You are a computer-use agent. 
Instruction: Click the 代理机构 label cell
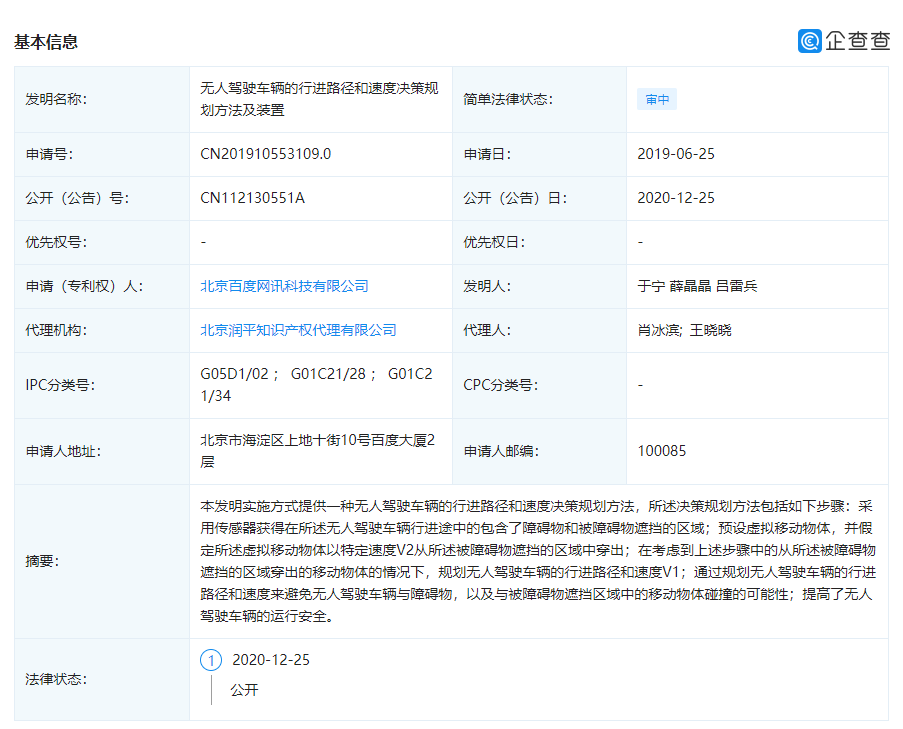point(102,330)
